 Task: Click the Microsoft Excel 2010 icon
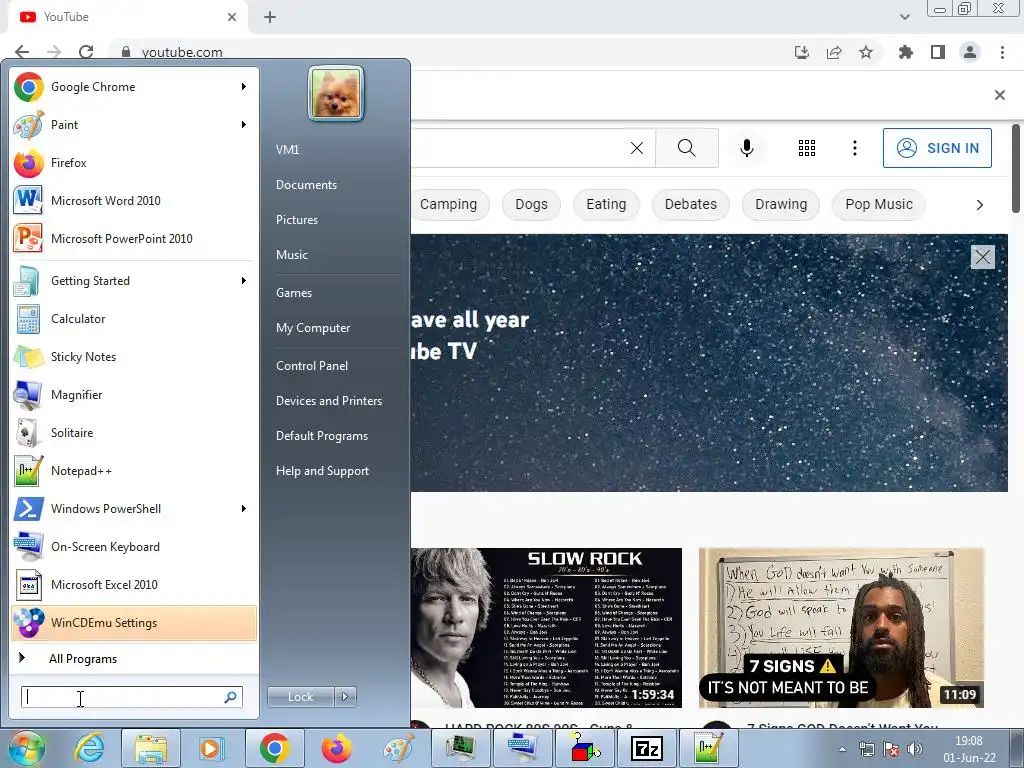coord(28,584)
